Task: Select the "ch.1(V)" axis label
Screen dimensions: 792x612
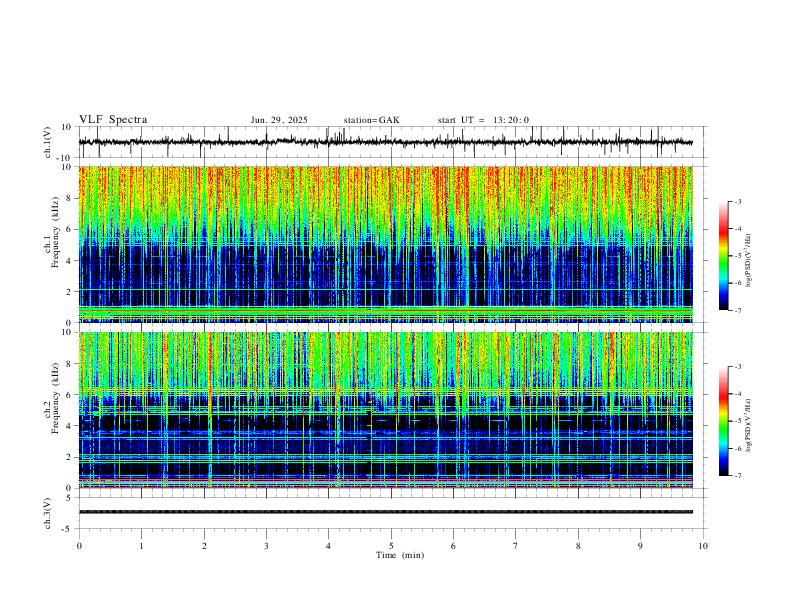Action: point(48,142)
